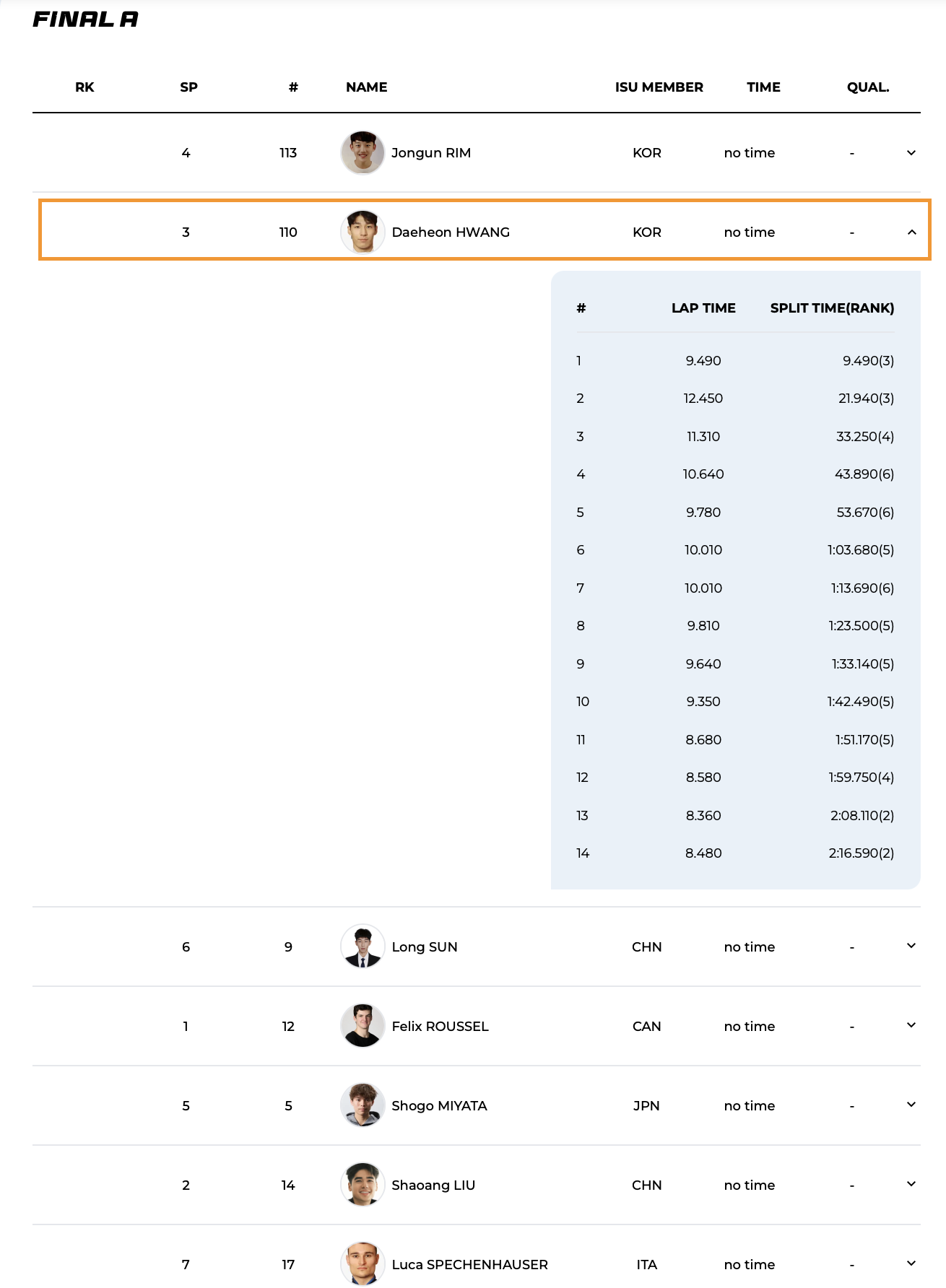The image size is (946, 1288).
Task: Click the Daeheon HWANG name text
Action: click(451, 232)
